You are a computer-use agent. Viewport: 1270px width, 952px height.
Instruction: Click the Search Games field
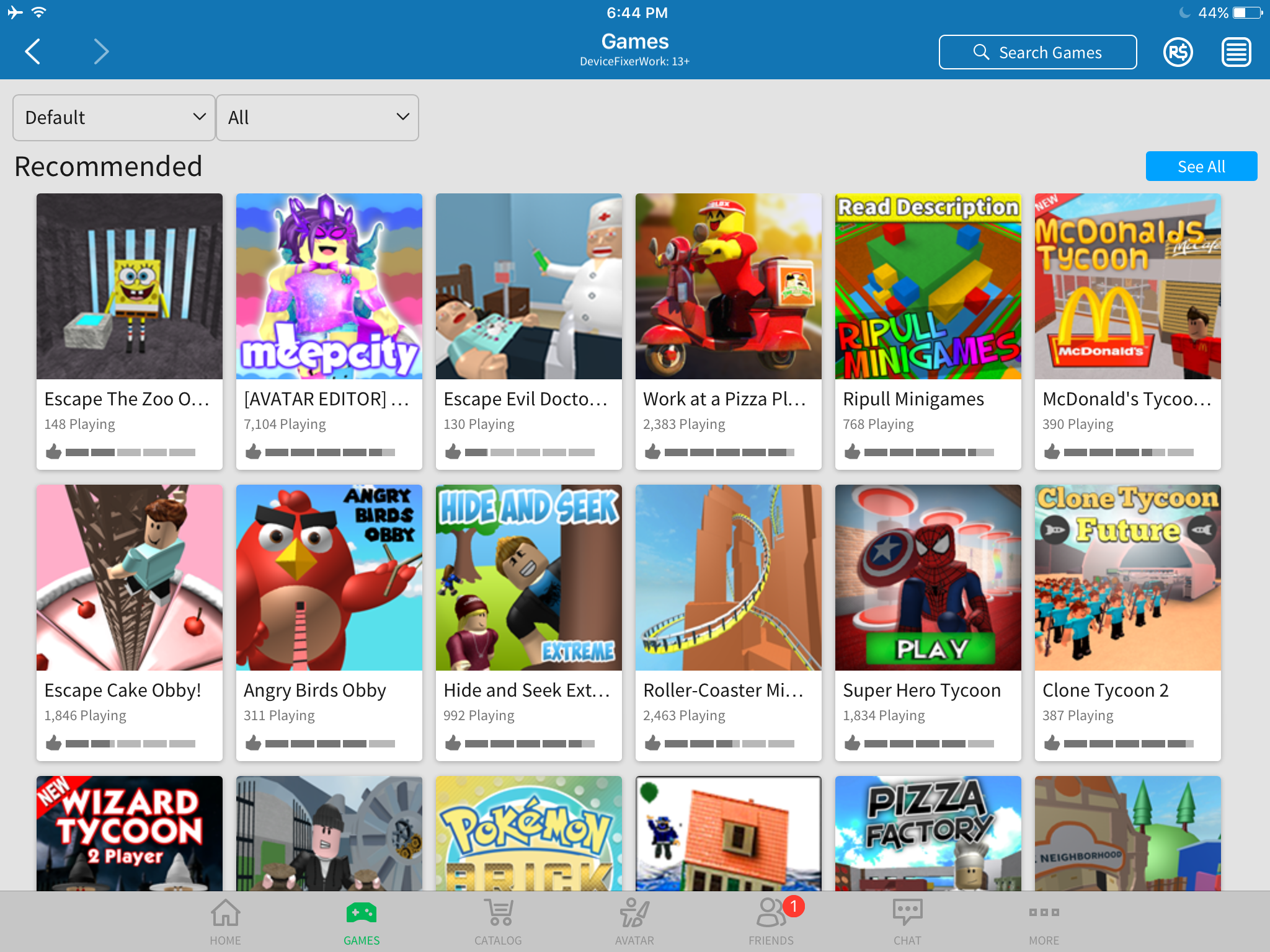[x=1037, y=52]
